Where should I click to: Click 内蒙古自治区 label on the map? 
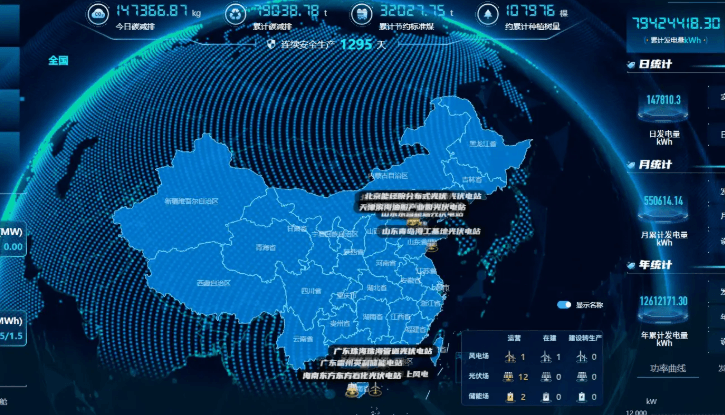tap(388, 176)
